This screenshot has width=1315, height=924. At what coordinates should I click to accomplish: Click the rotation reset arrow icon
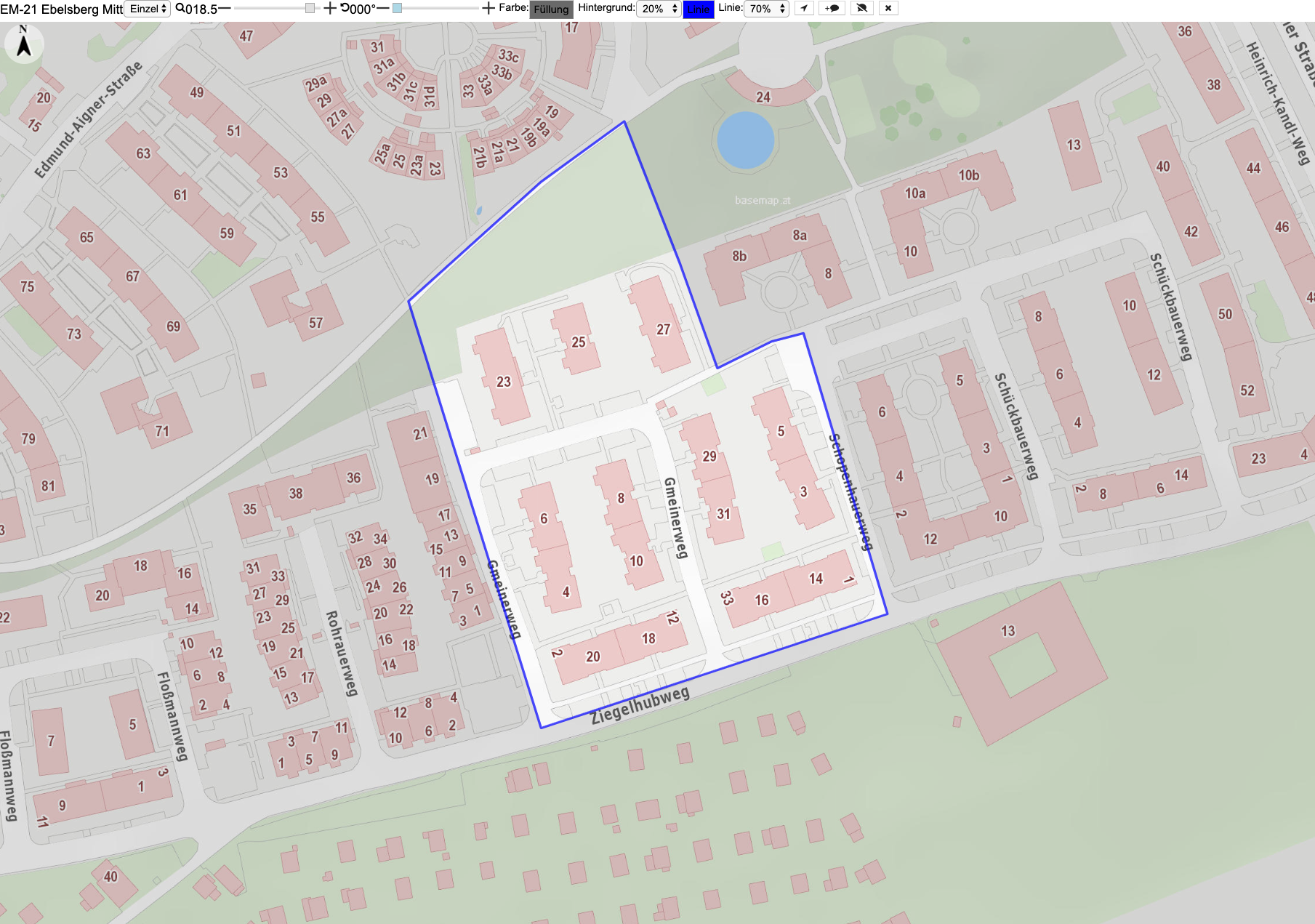coord(345,8)
